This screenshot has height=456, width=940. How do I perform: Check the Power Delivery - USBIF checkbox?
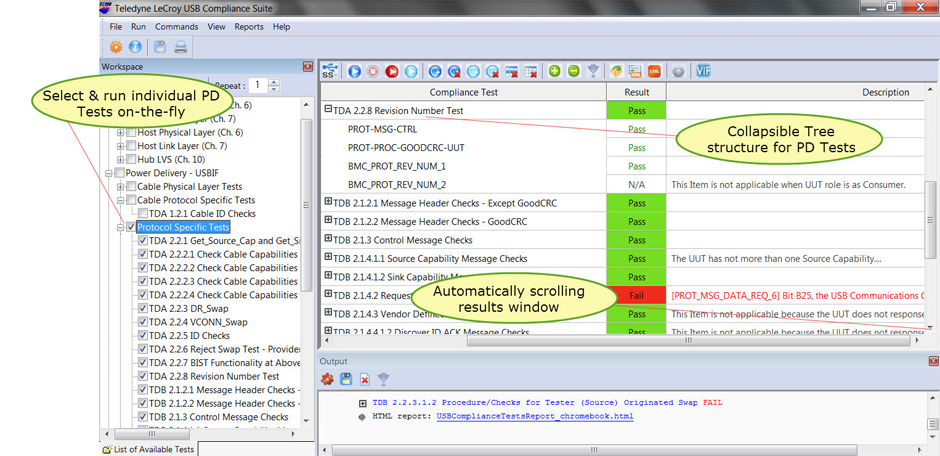pyautogui.click(x=119, y=173)
